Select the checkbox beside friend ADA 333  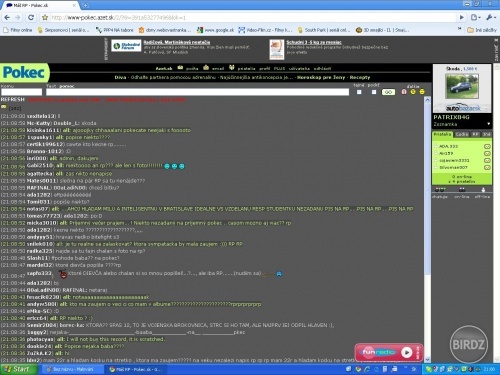[436, 146]
